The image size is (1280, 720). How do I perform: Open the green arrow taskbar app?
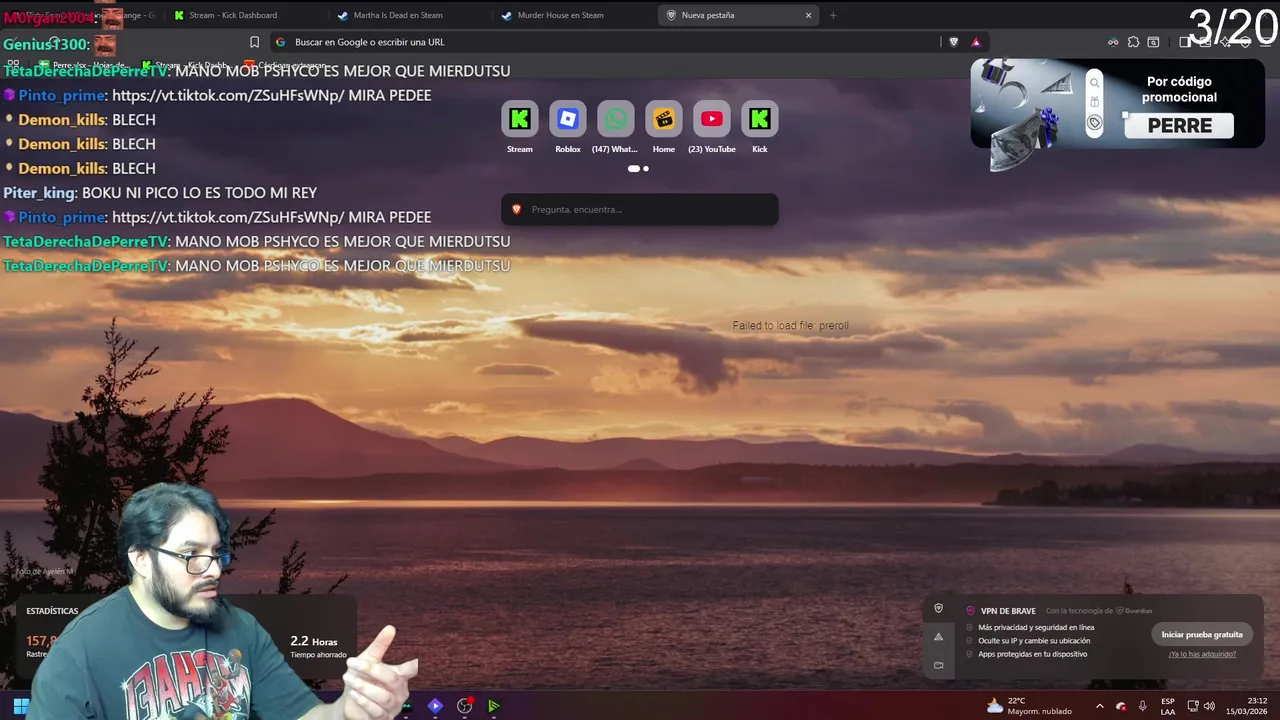[494, 706]
